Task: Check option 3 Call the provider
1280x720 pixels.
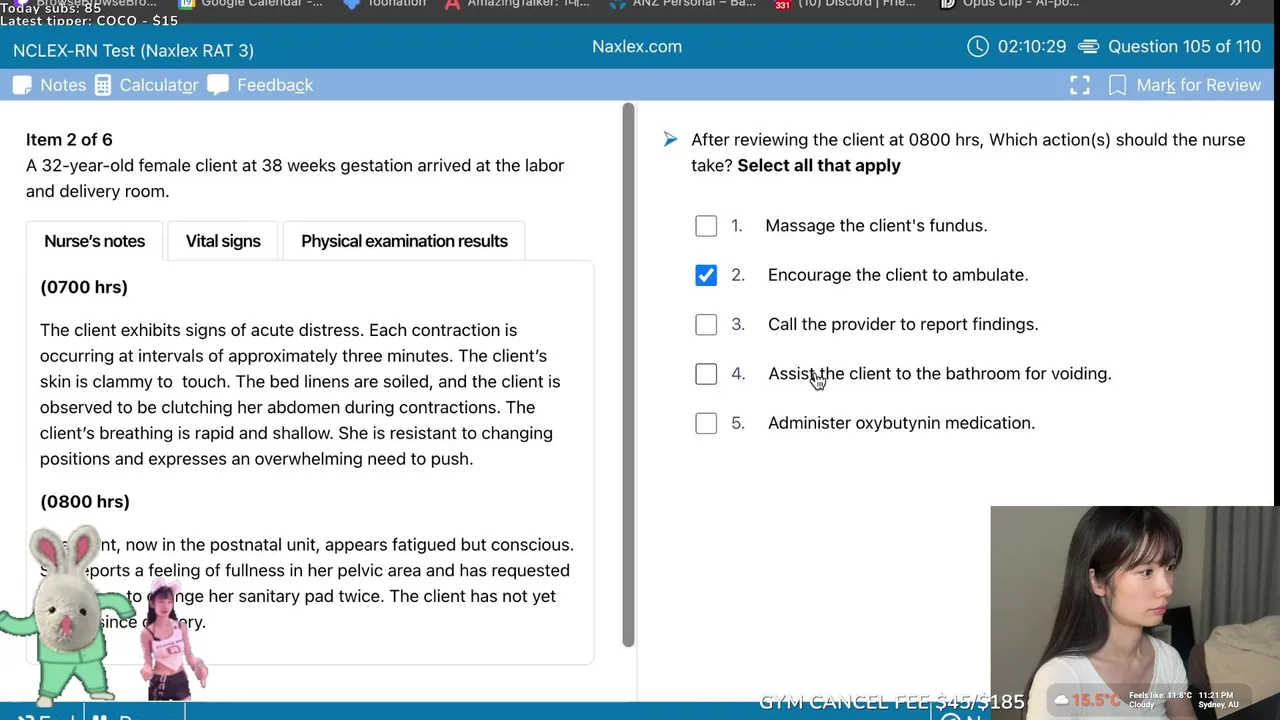Action: click(706, 324)
